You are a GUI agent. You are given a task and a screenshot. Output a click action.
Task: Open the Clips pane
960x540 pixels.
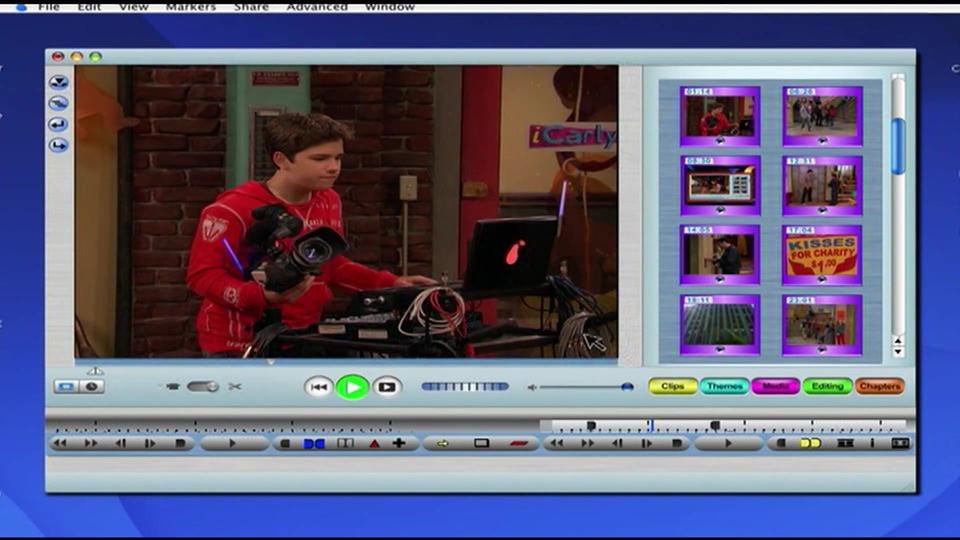point(672,386)
